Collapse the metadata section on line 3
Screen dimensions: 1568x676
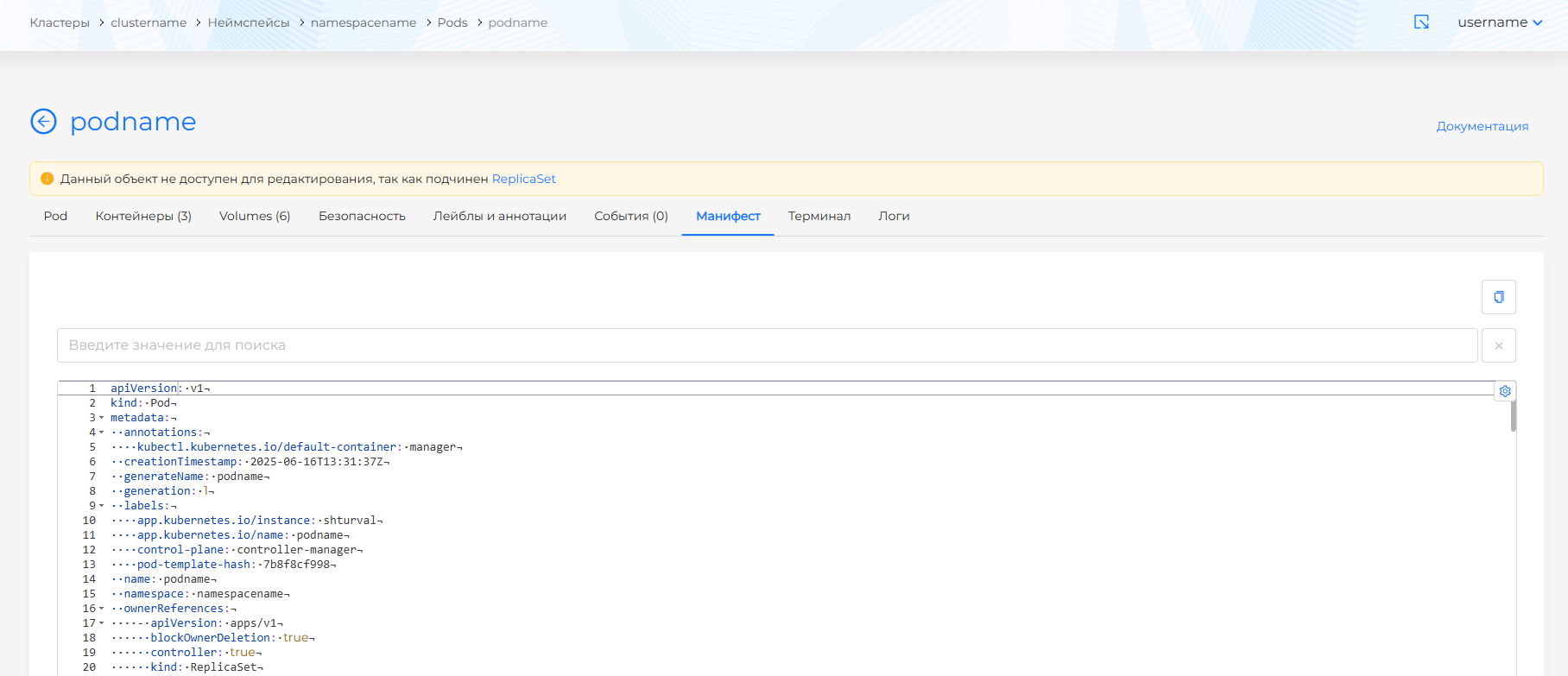pos(101,418)
